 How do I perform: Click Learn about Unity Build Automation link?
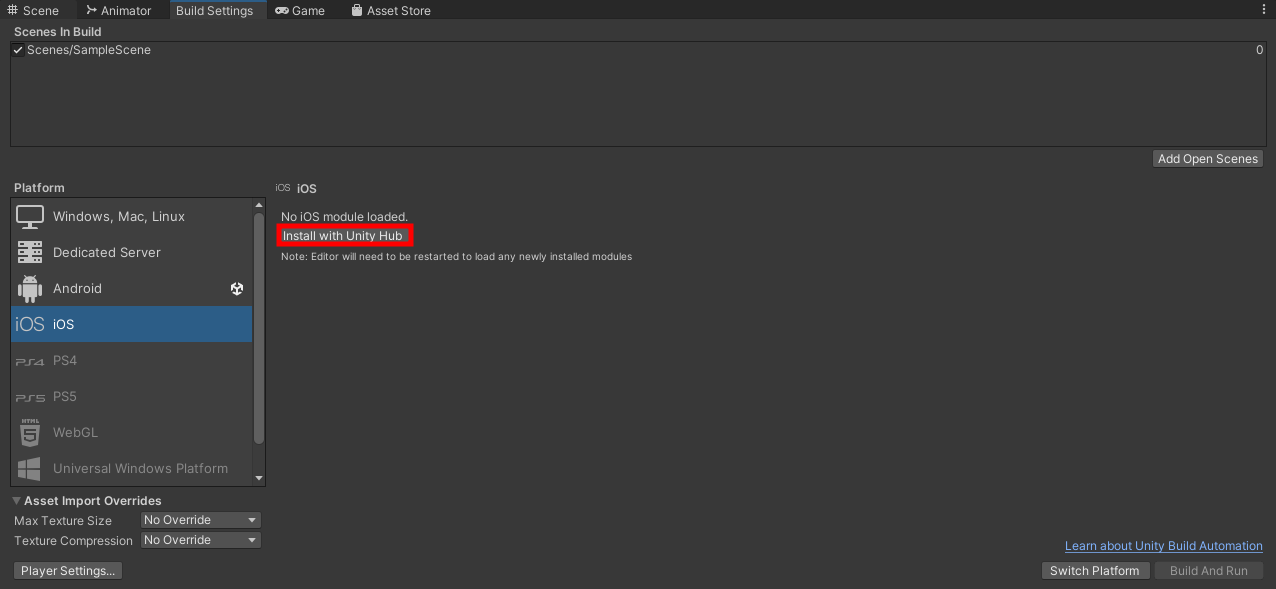point(1164,546)
